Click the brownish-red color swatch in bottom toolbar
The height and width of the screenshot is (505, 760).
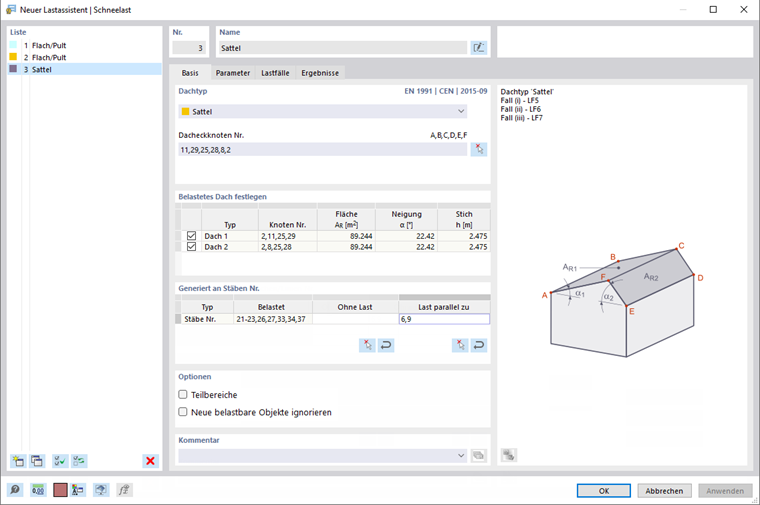pyautogui.click(x=60, y=490)
